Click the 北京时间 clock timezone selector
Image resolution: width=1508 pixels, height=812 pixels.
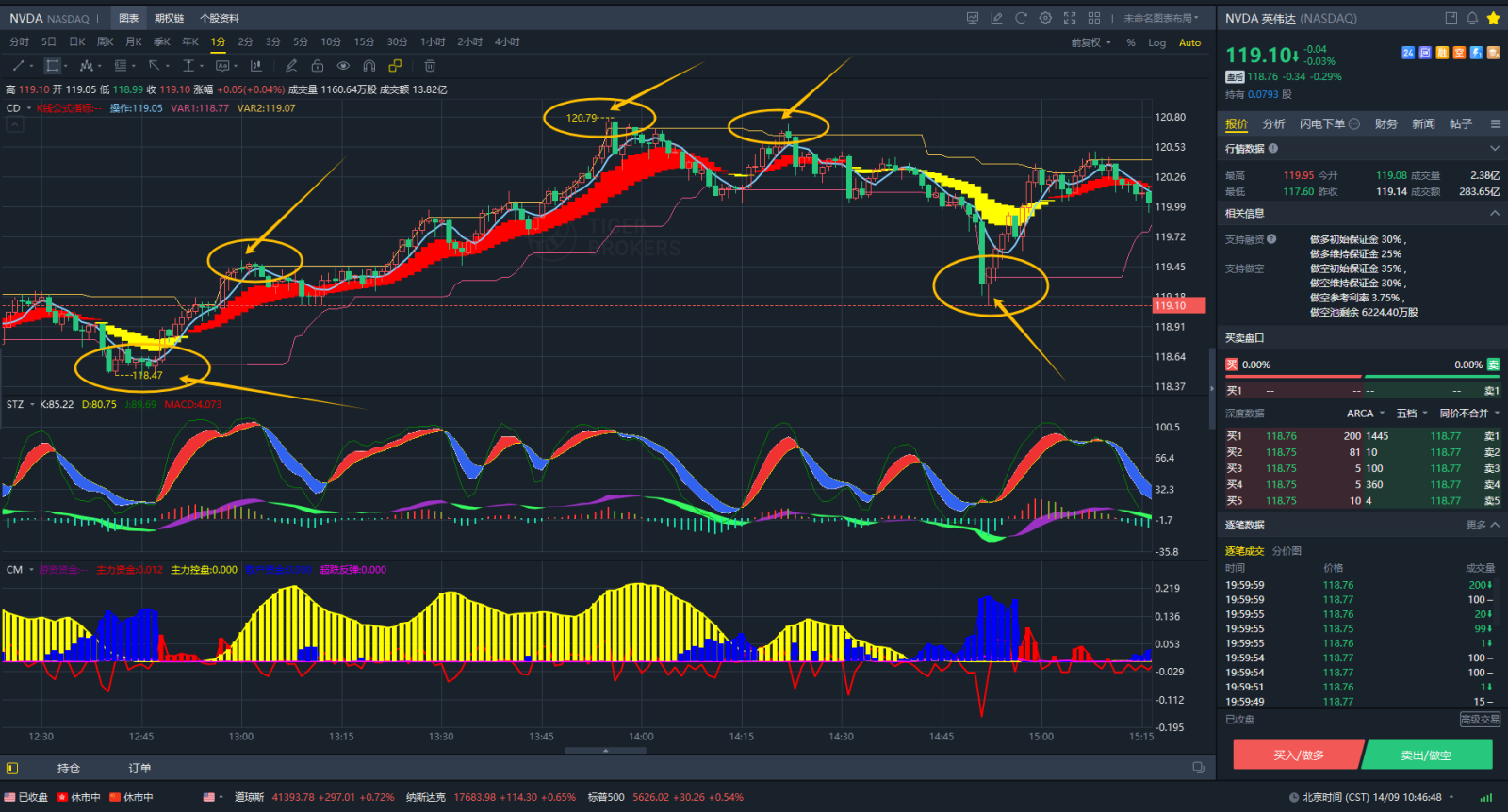point(1371,797)
